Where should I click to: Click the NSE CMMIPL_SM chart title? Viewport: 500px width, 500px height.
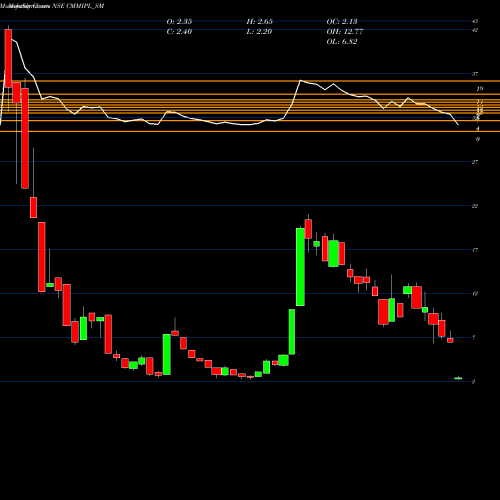tap(78, 6)
